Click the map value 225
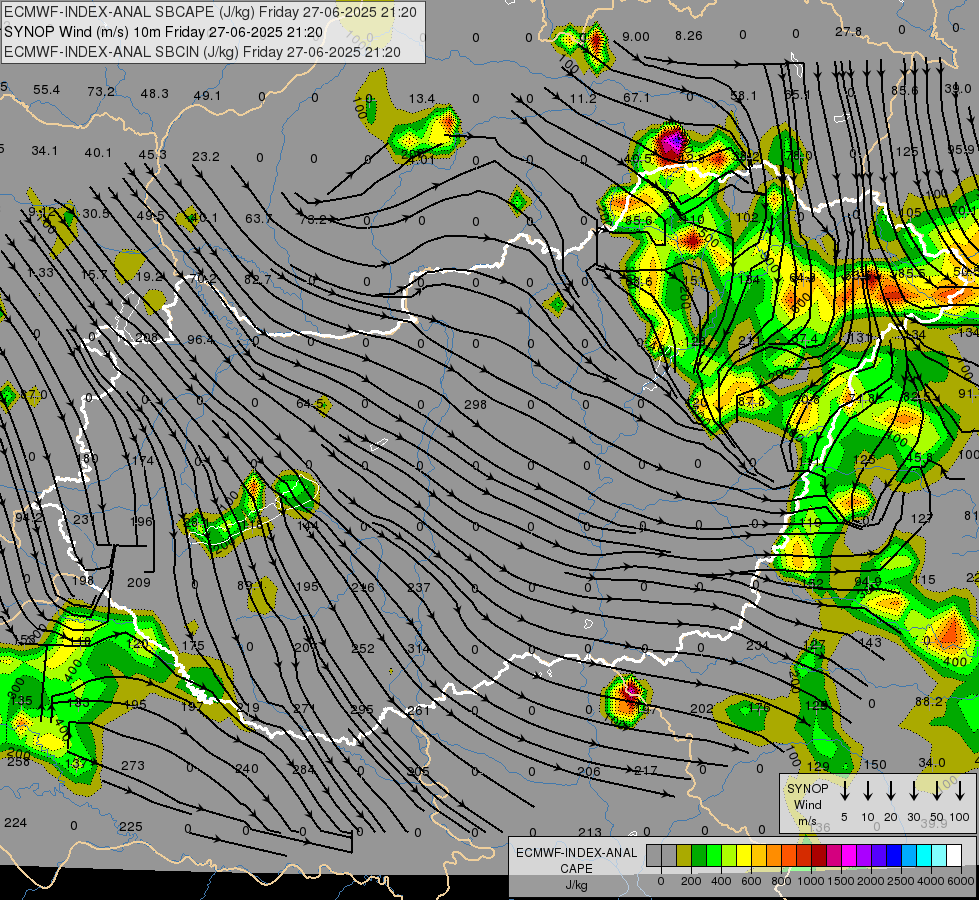 pyautogui.click(x=130, y=826)
